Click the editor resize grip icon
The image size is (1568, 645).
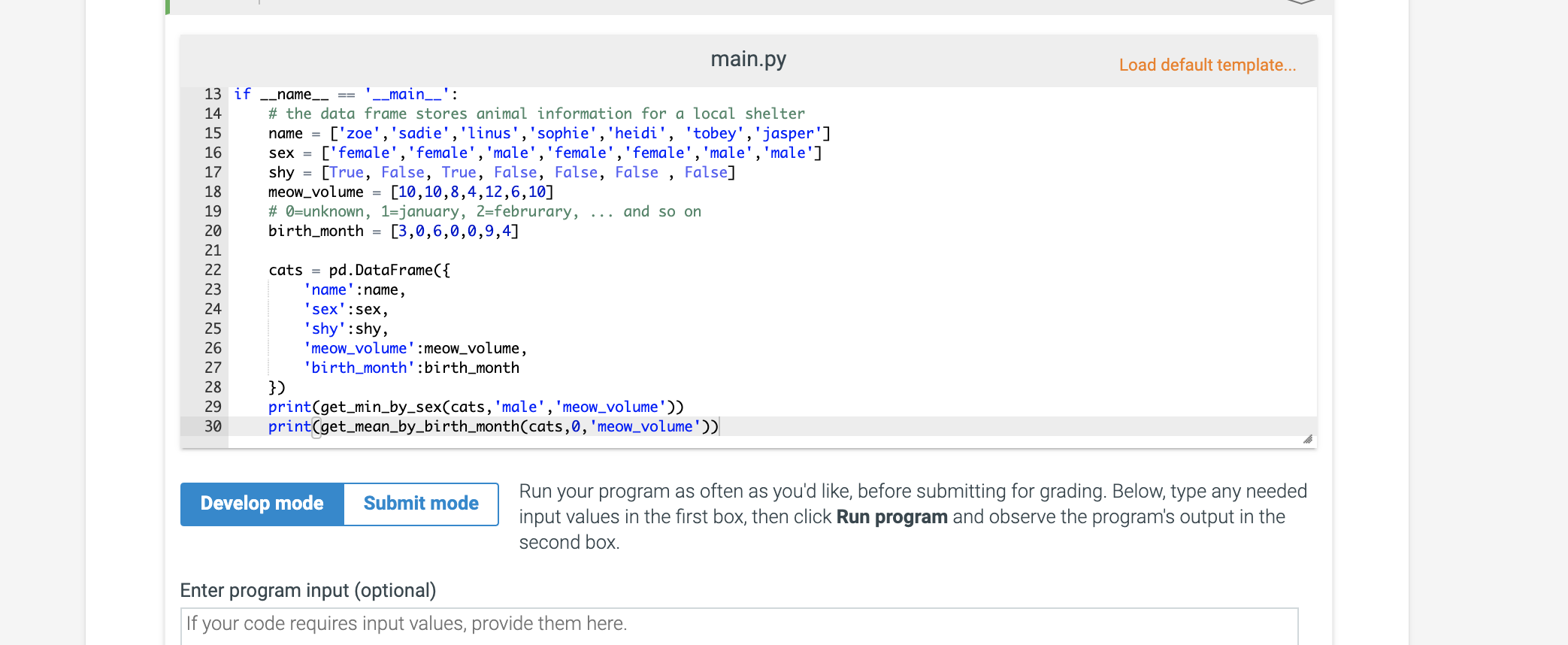point(1307,439)
